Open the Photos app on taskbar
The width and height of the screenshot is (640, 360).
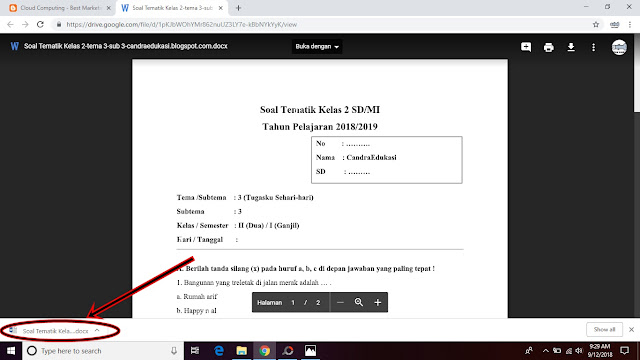click(x=310, y=351)
